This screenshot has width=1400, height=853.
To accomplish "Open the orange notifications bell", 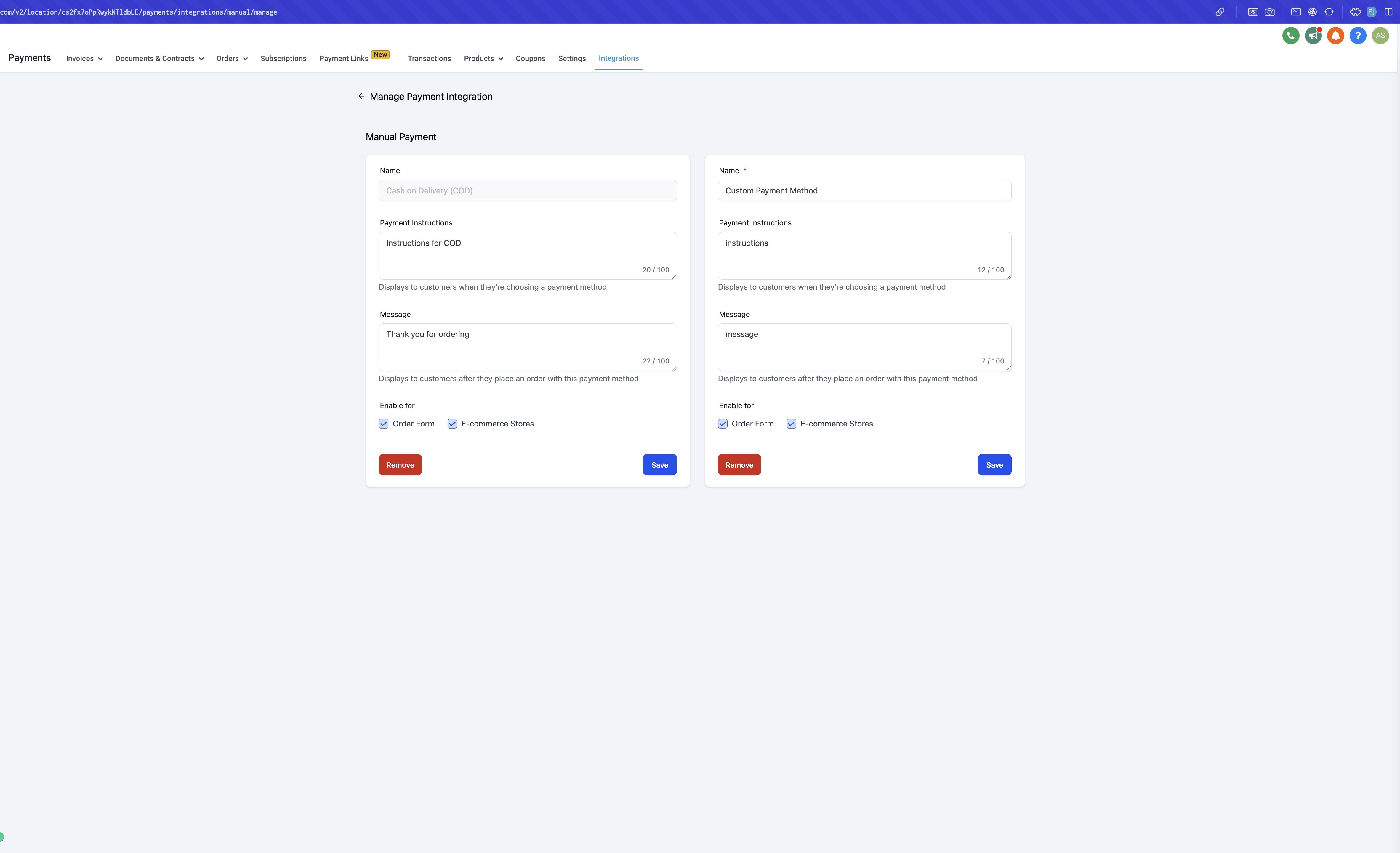I will (x=1335, y=36).
